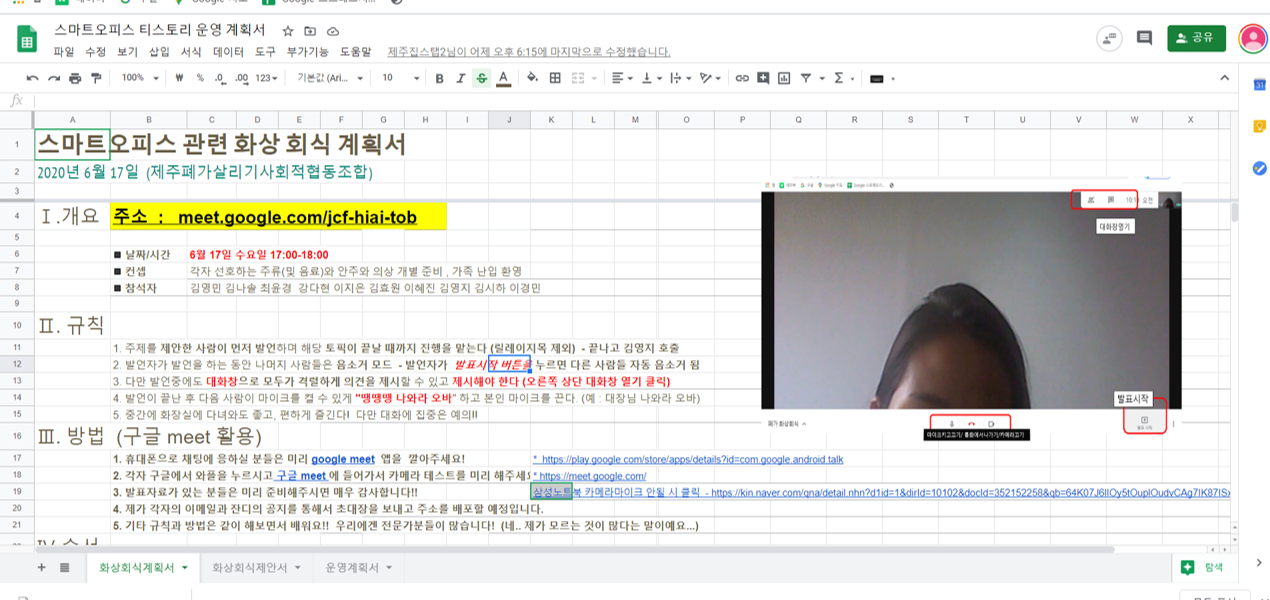Insert a link with chain icon
The height and width of the screenshot is (600, 1270).
(742, 78)
